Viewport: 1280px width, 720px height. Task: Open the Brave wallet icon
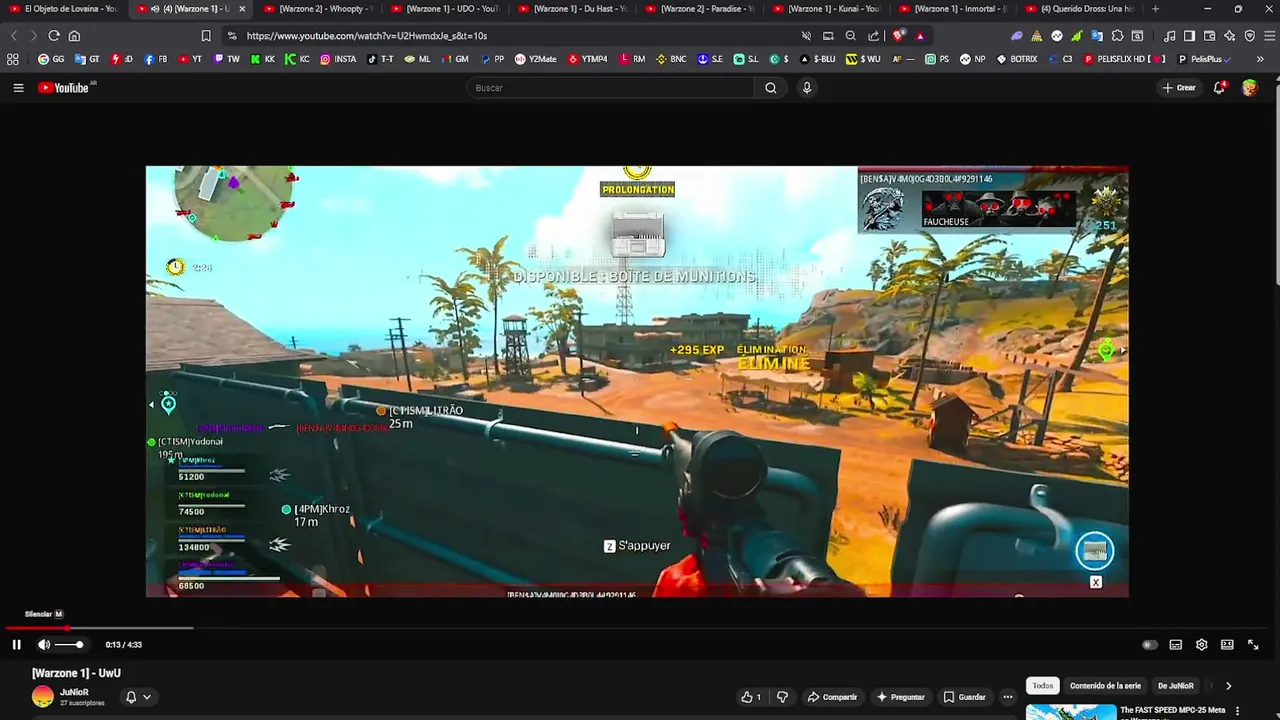click(1209, 36)
